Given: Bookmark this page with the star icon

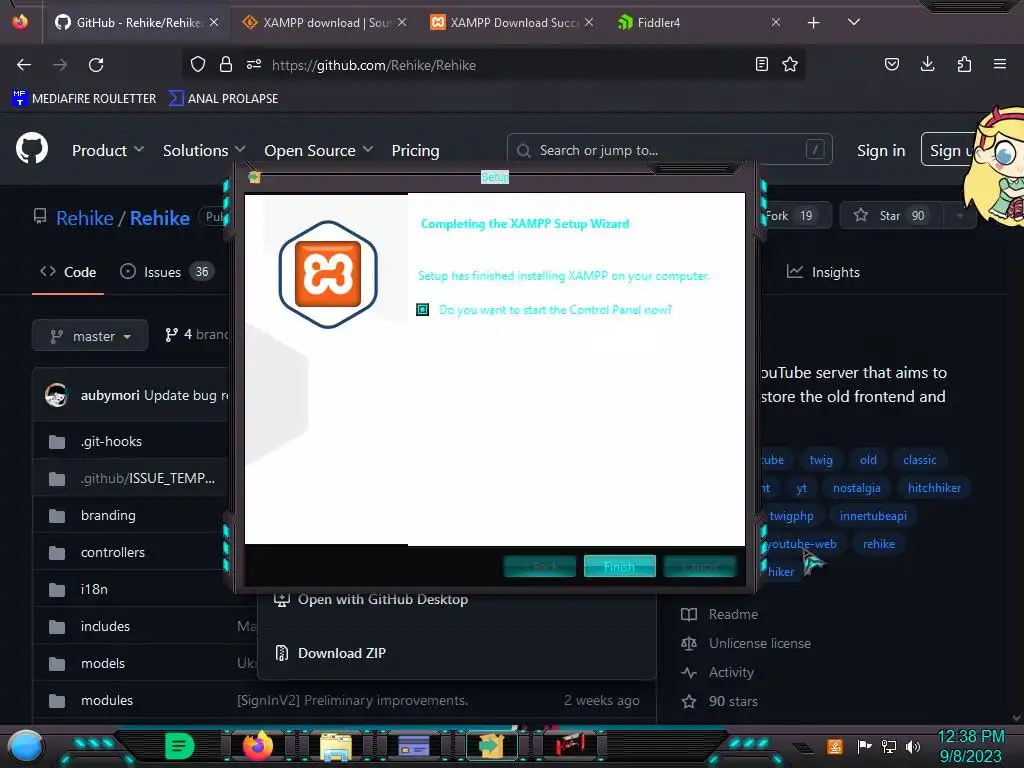Looking at the screenshot, I should pyautogui.click(x=790, y=64).
